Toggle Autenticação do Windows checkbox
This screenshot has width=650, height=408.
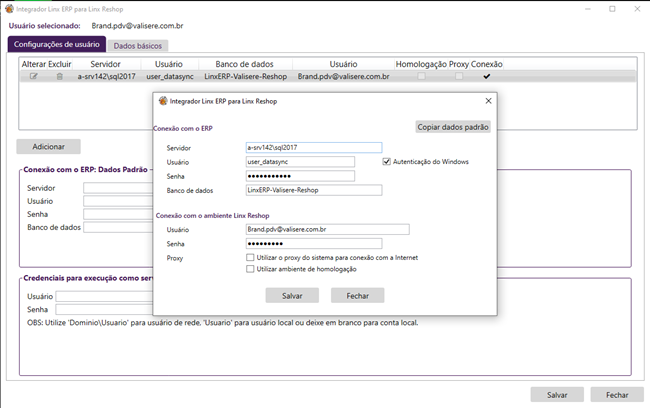coord(386,162)
